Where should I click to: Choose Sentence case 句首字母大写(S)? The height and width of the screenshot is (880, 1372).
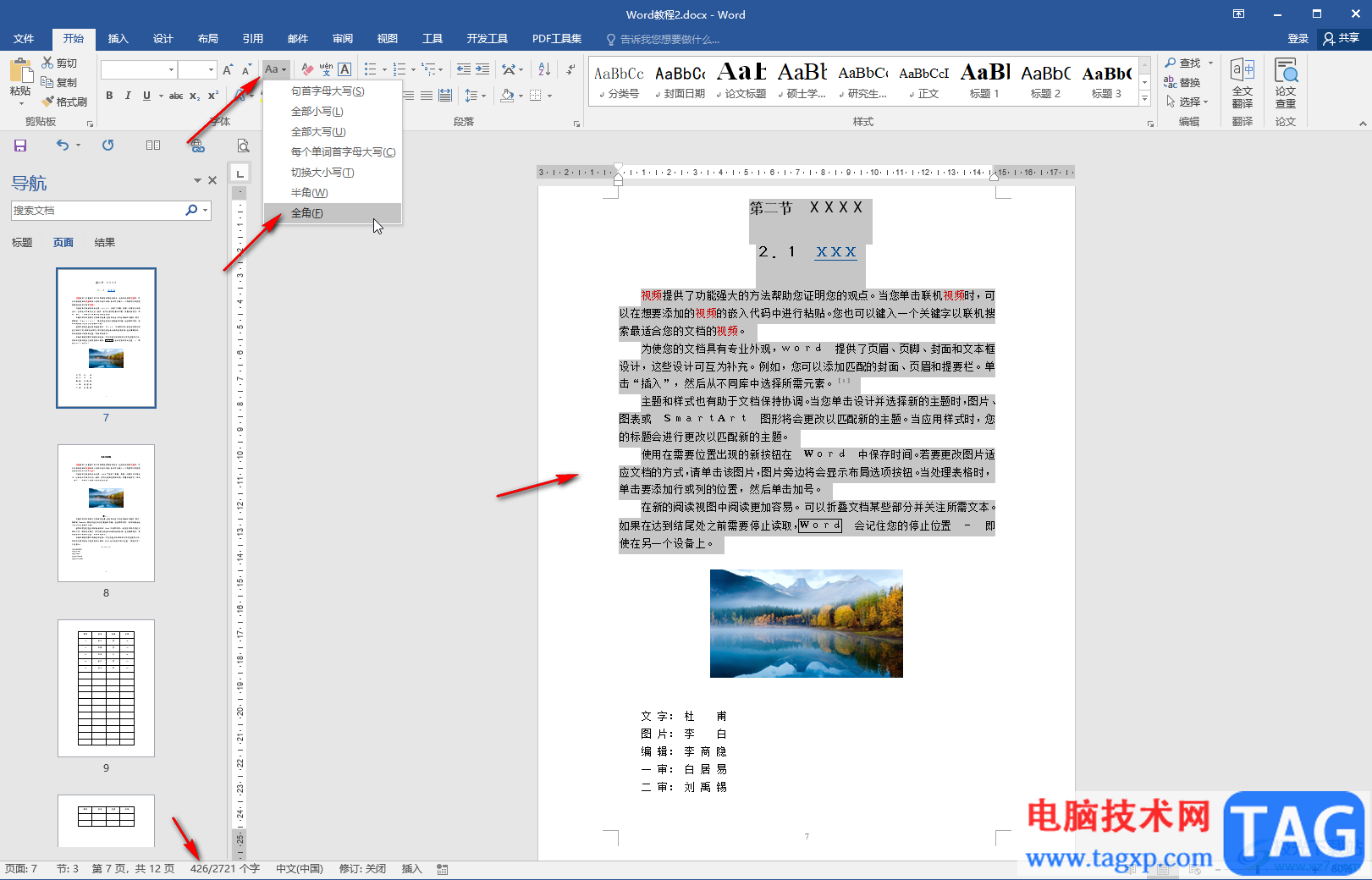(x=332, y=91)
